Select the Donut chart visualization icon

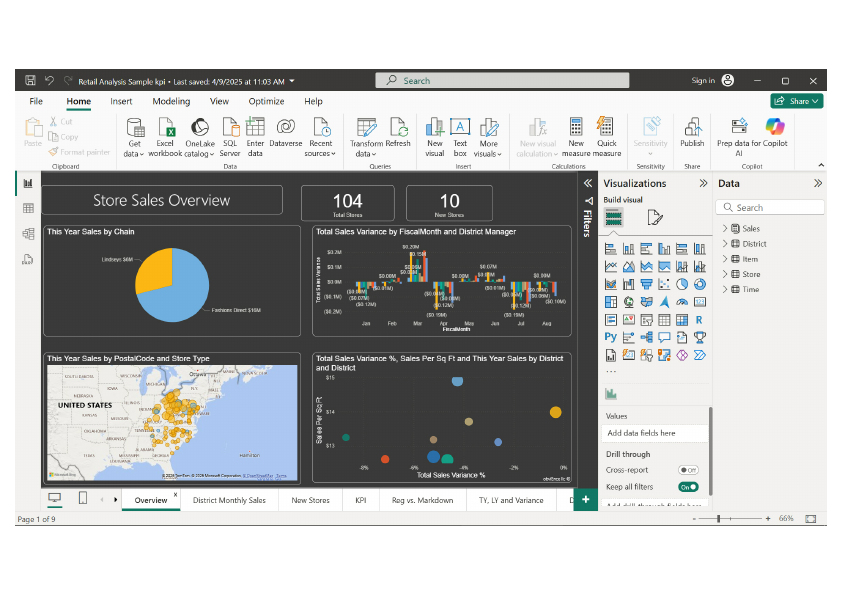[x=700, y=284]
